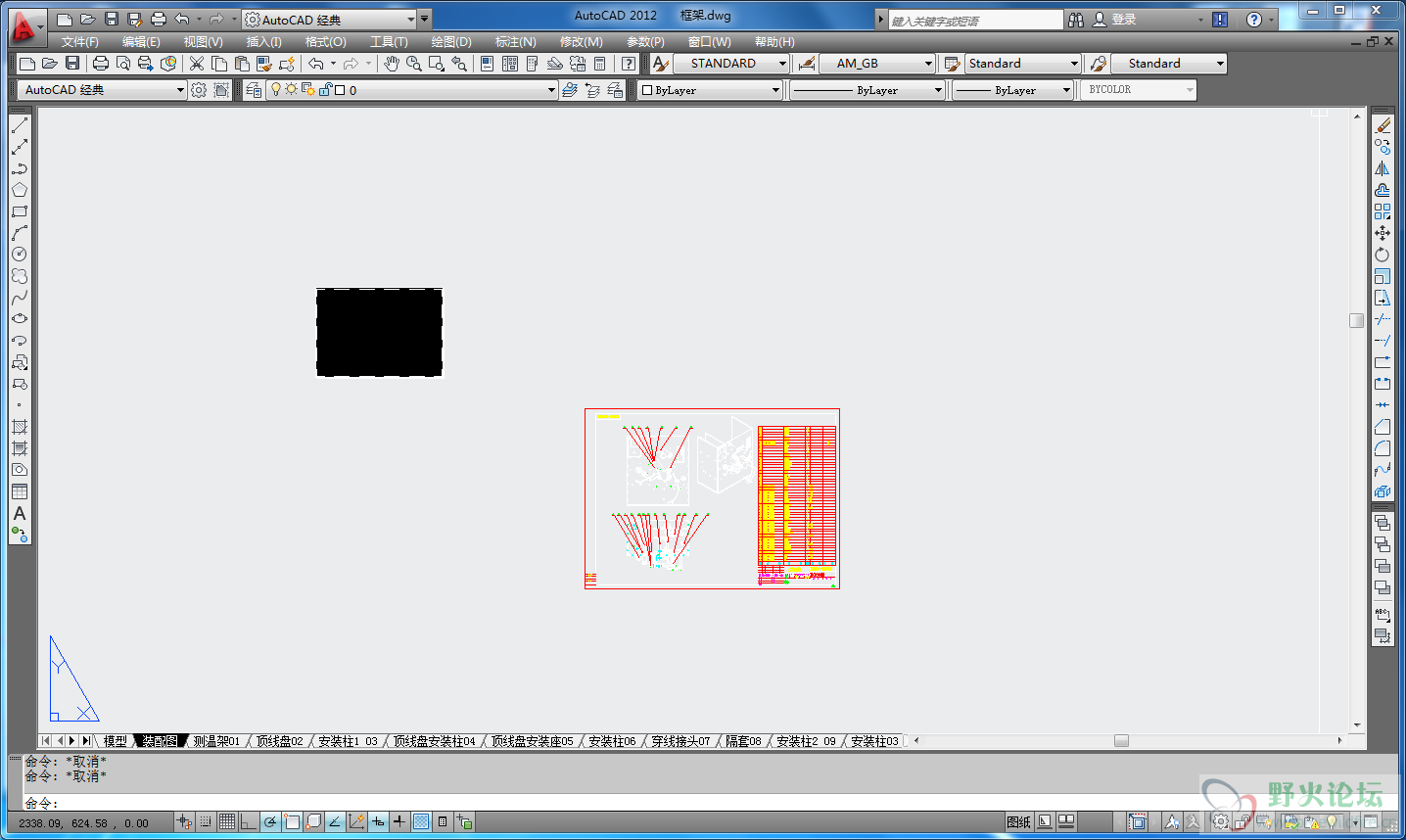Select the Rotate modify tool
This screenshot has height=840, width=1406.
coord(1383,255)
